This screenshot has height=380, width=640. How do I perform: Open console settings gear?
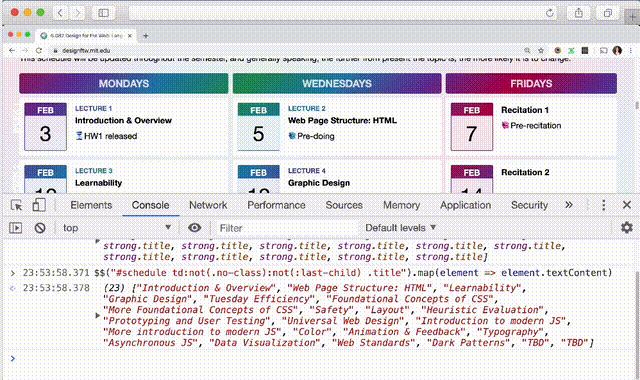(627, 227)
